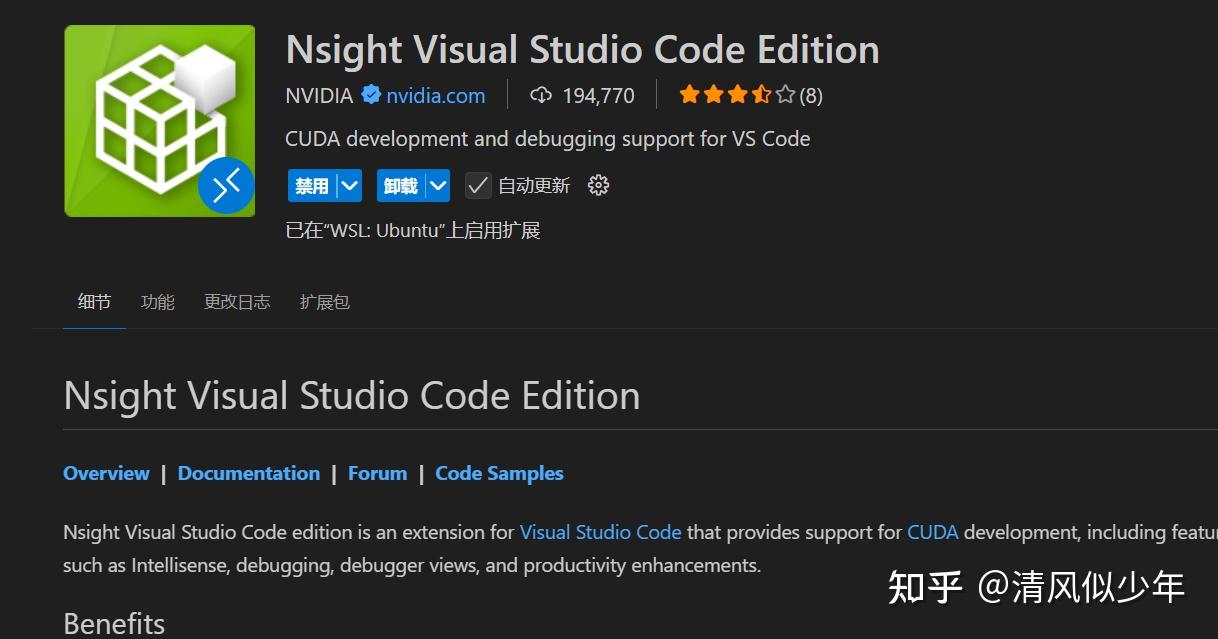Open the extension settings gear
Screen dimensions: 1218x639
click(598, 185)
